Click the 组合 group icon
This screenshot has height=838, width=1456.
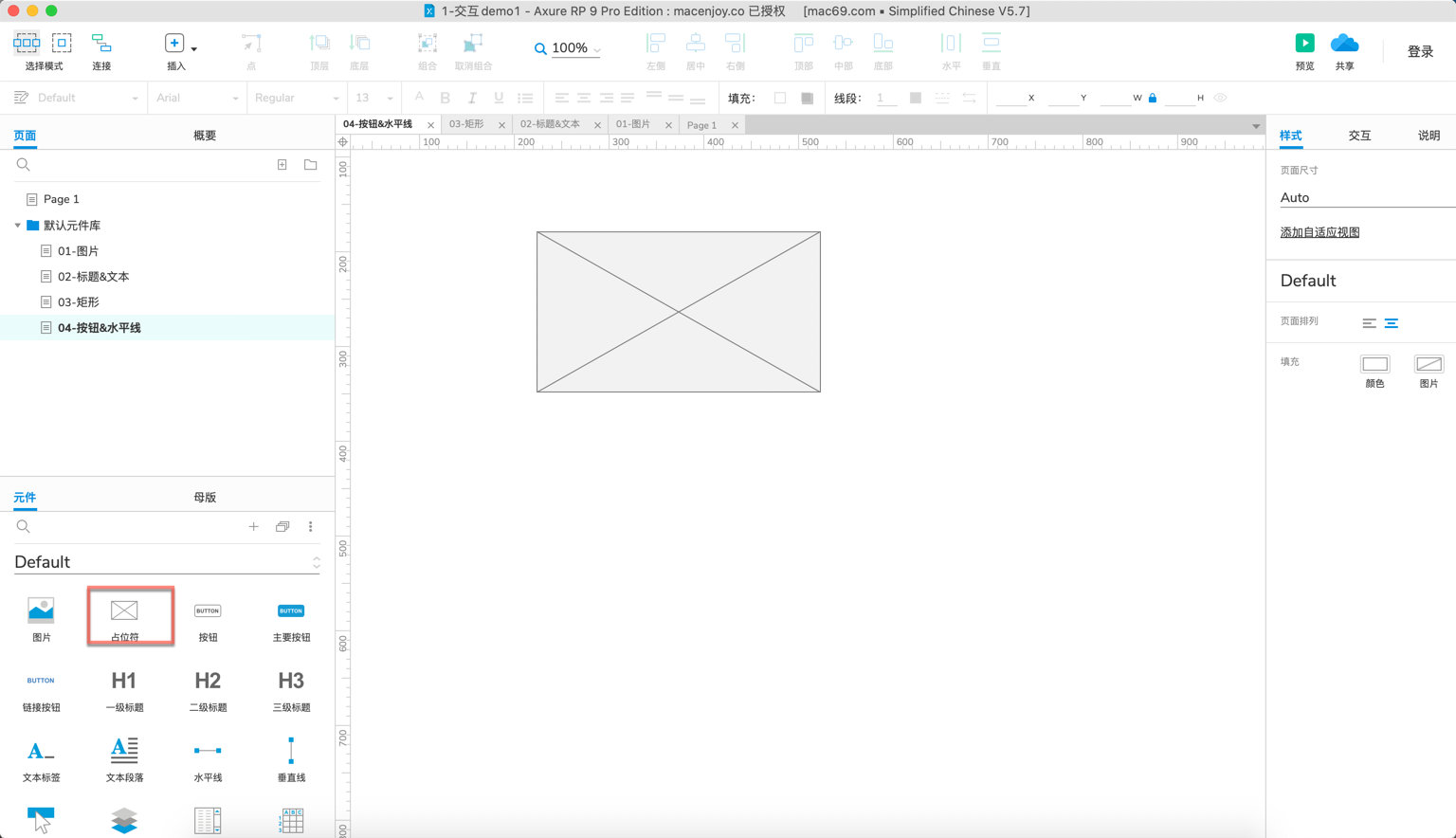pyautogui.click(x=428, y=43)
